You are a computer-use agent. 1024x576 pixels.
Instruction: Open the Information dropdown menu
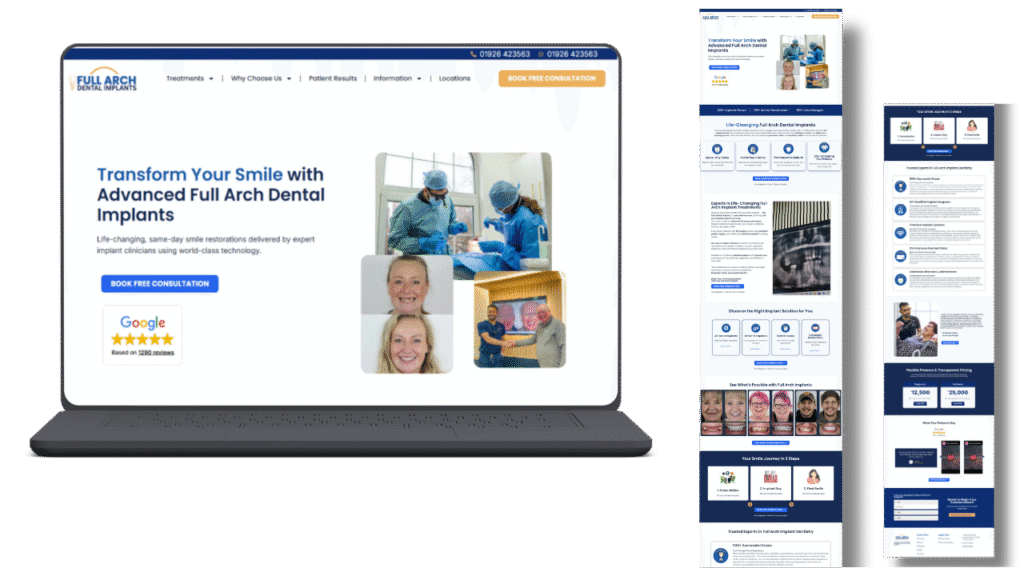click(396, 78)
